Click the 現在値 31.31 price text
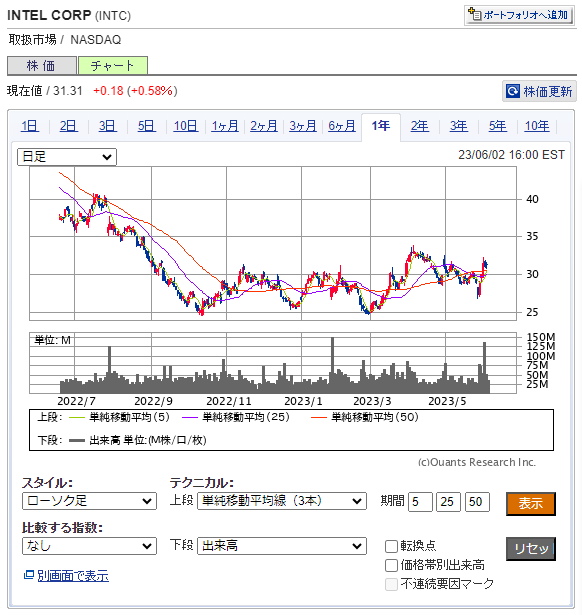This screenshot has width=582, height=615. 45,91
